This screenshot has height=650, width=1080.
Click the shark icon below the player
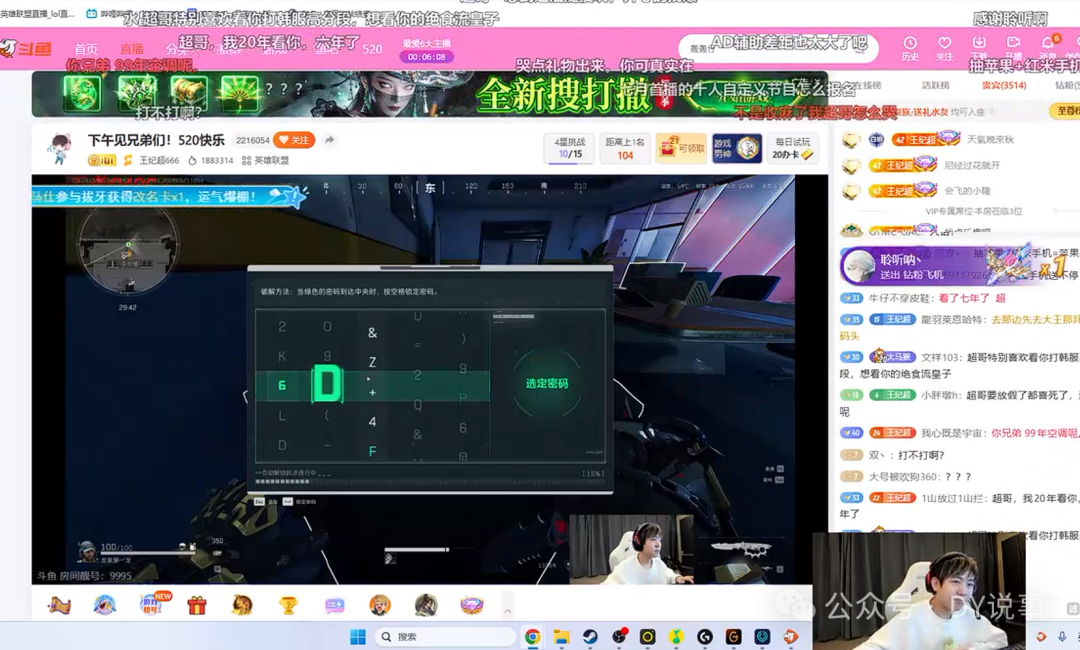pyautogui.click(x=105, y=605)
